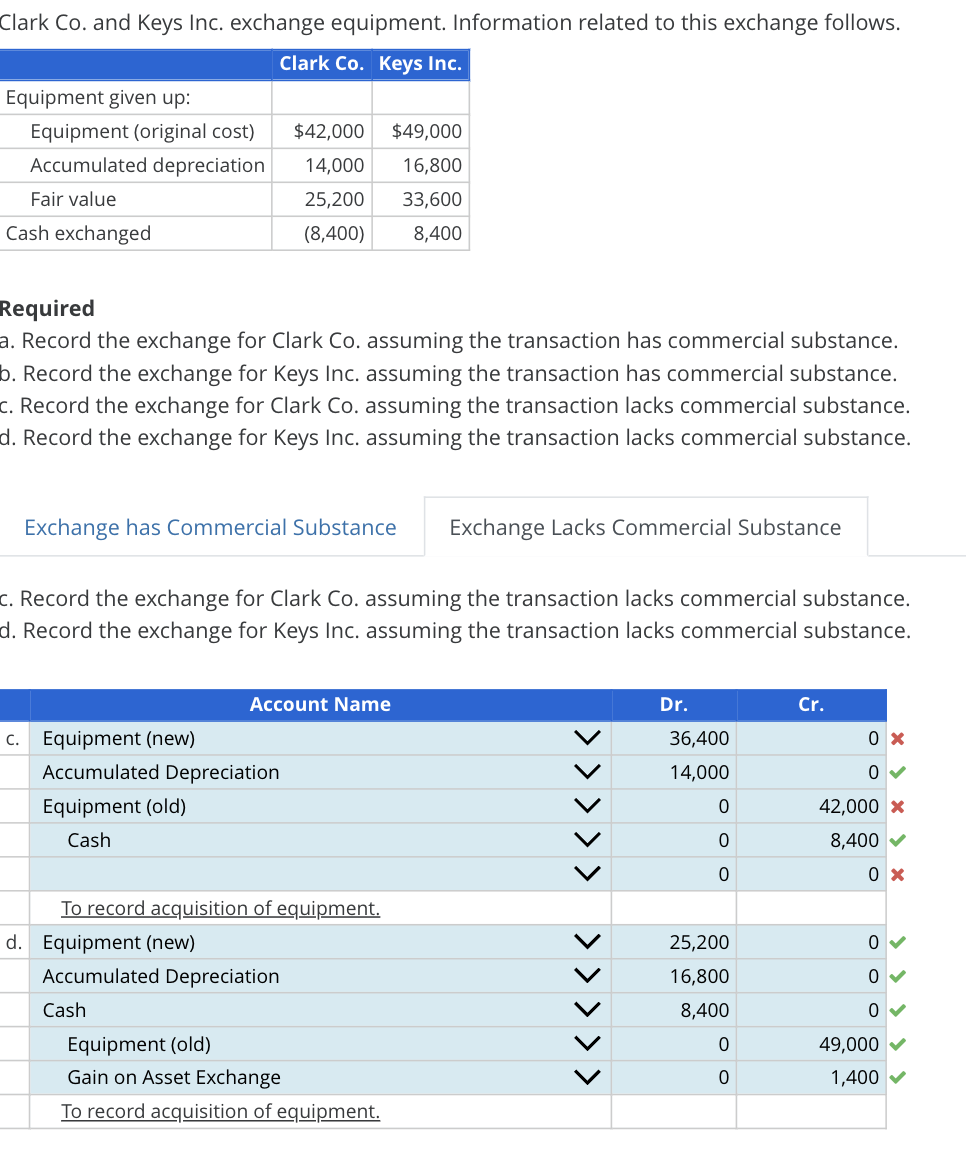Image resolution: width=966 pixels, height=1154 pixels.
Task: Select the Exchange Lacks Commercial Substance tab
Action: 645,527
